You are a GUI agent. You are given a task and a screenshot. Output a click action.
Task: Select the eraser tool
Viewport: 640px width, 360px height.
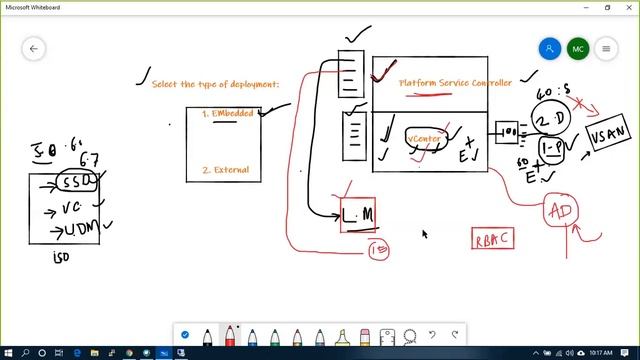point(365,337)
